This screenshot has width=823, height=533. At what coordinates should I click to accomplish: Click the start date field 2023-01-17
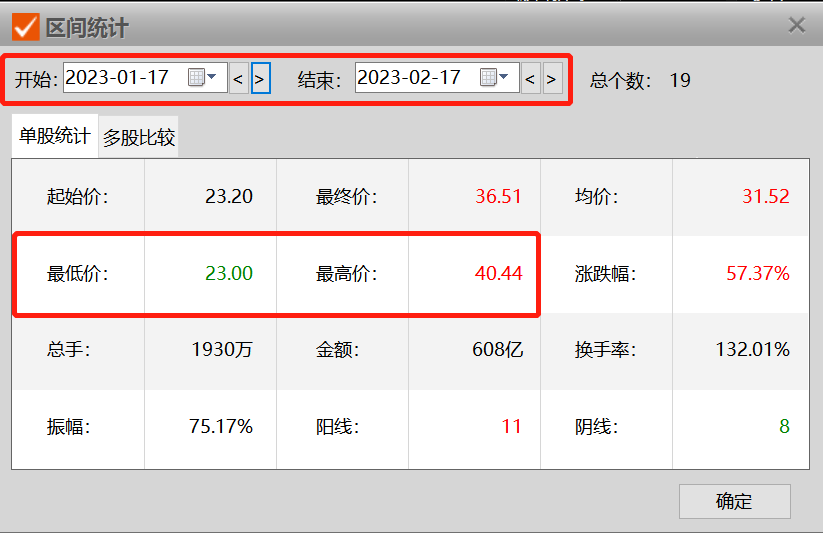pyautogui.click(x=118, y=78)
